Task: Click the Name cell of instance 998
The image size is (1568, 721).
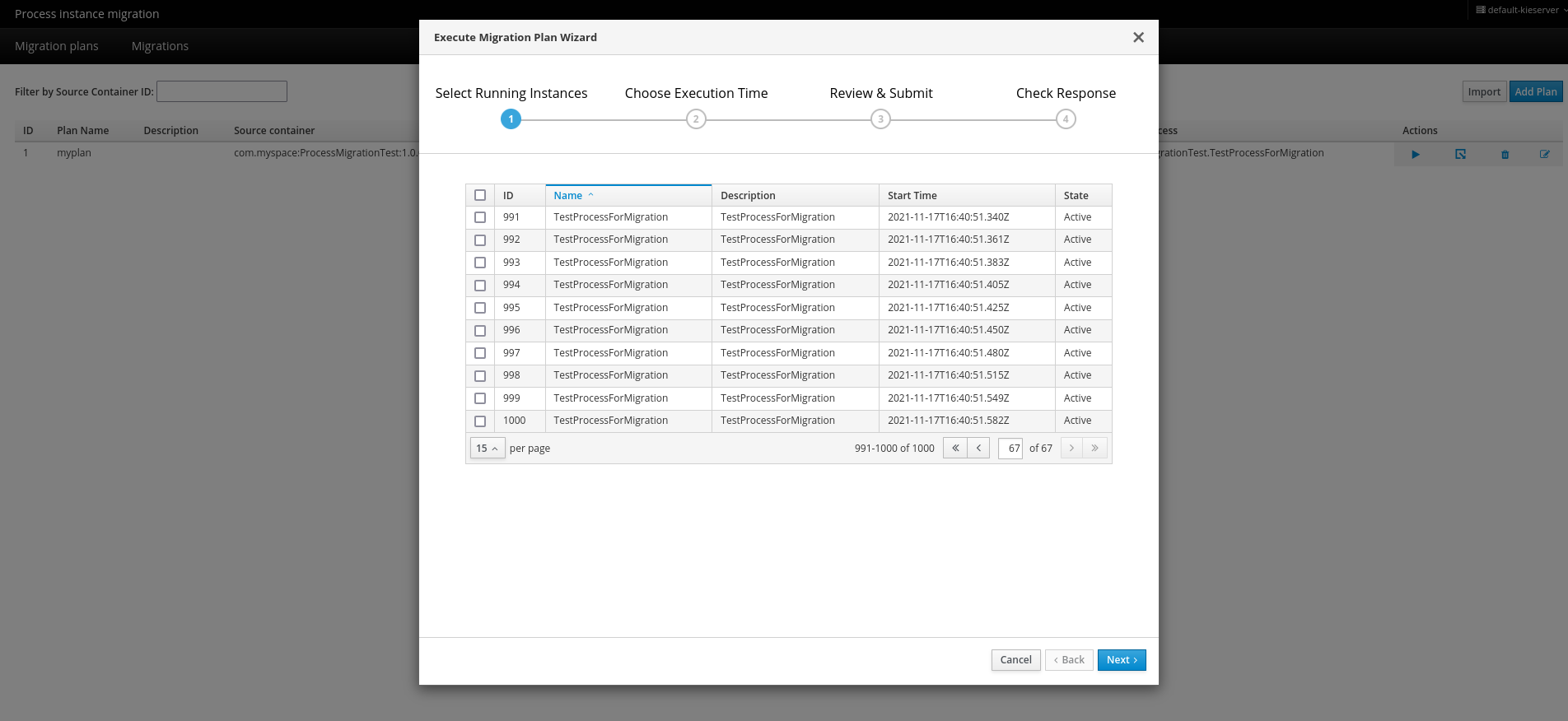Action: (x=628, y=375)
